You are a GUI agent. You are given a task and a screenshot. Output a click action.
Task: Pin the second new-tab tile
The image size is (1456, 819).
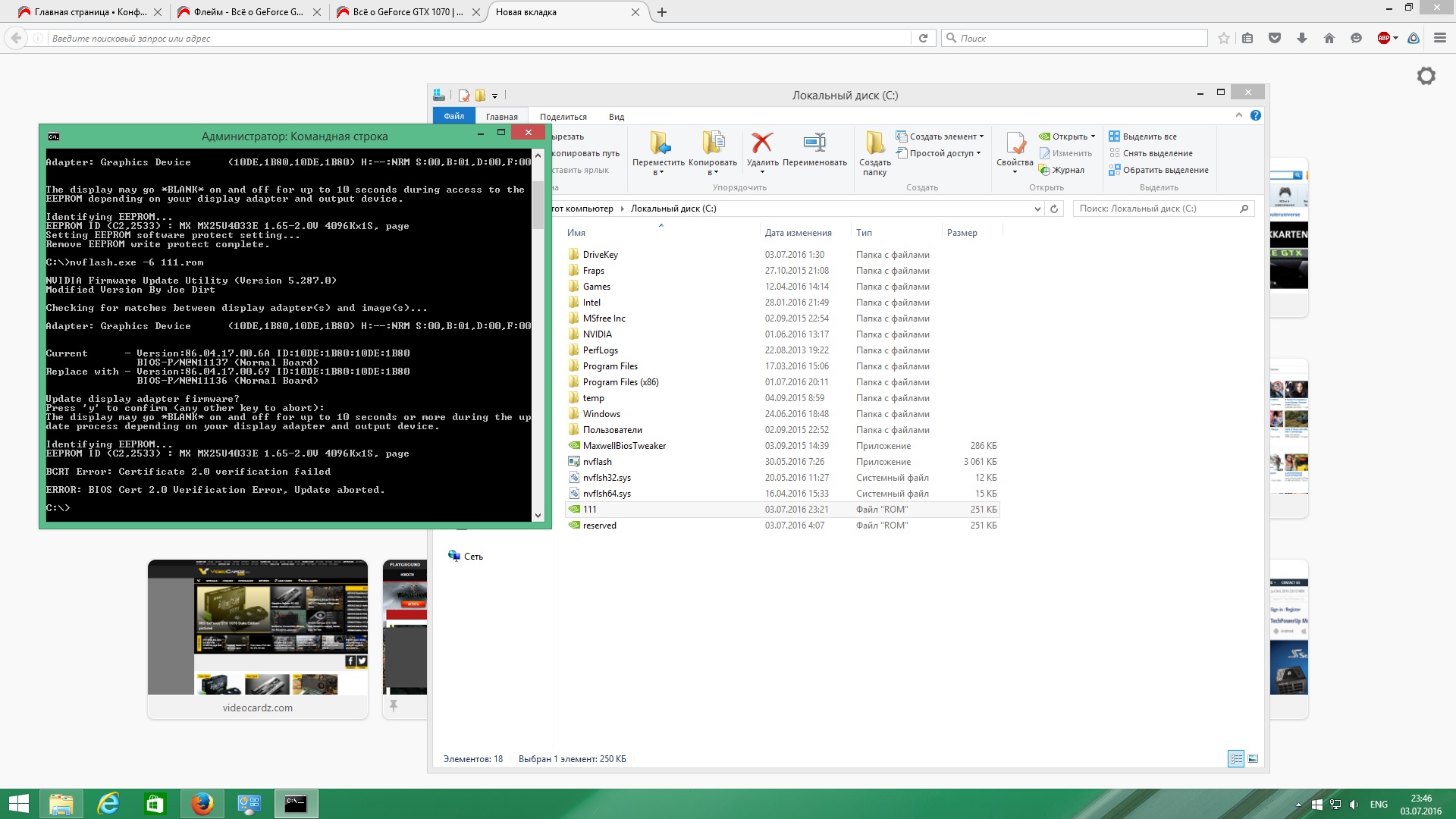[394, 706]
